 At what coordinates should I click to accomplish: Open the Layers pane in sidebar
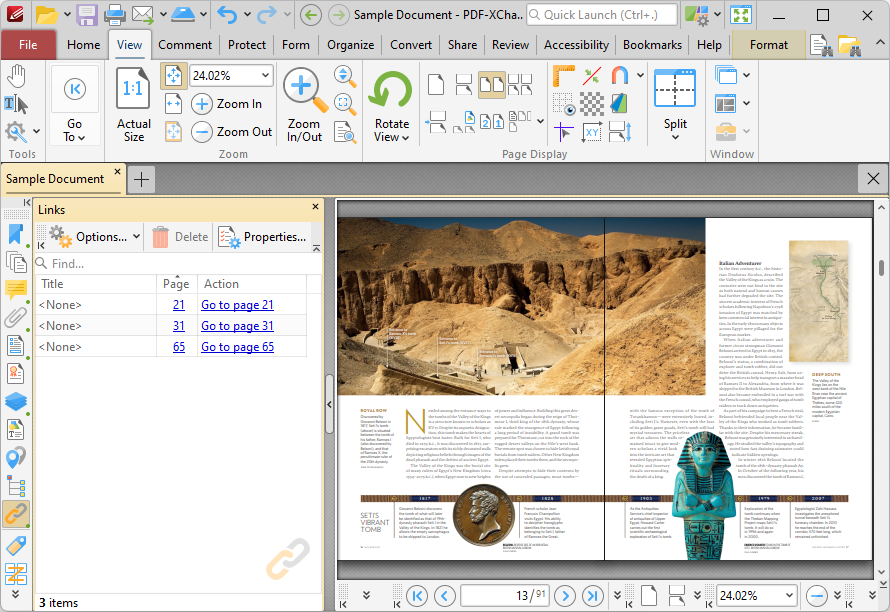click(16, 401)
